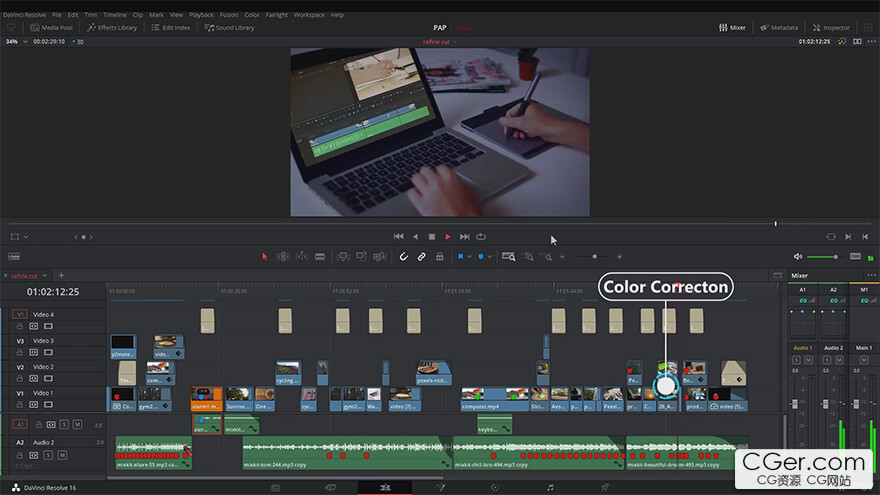Stop playback
This screenshot has width=880, height=495.
click(432, 237)
